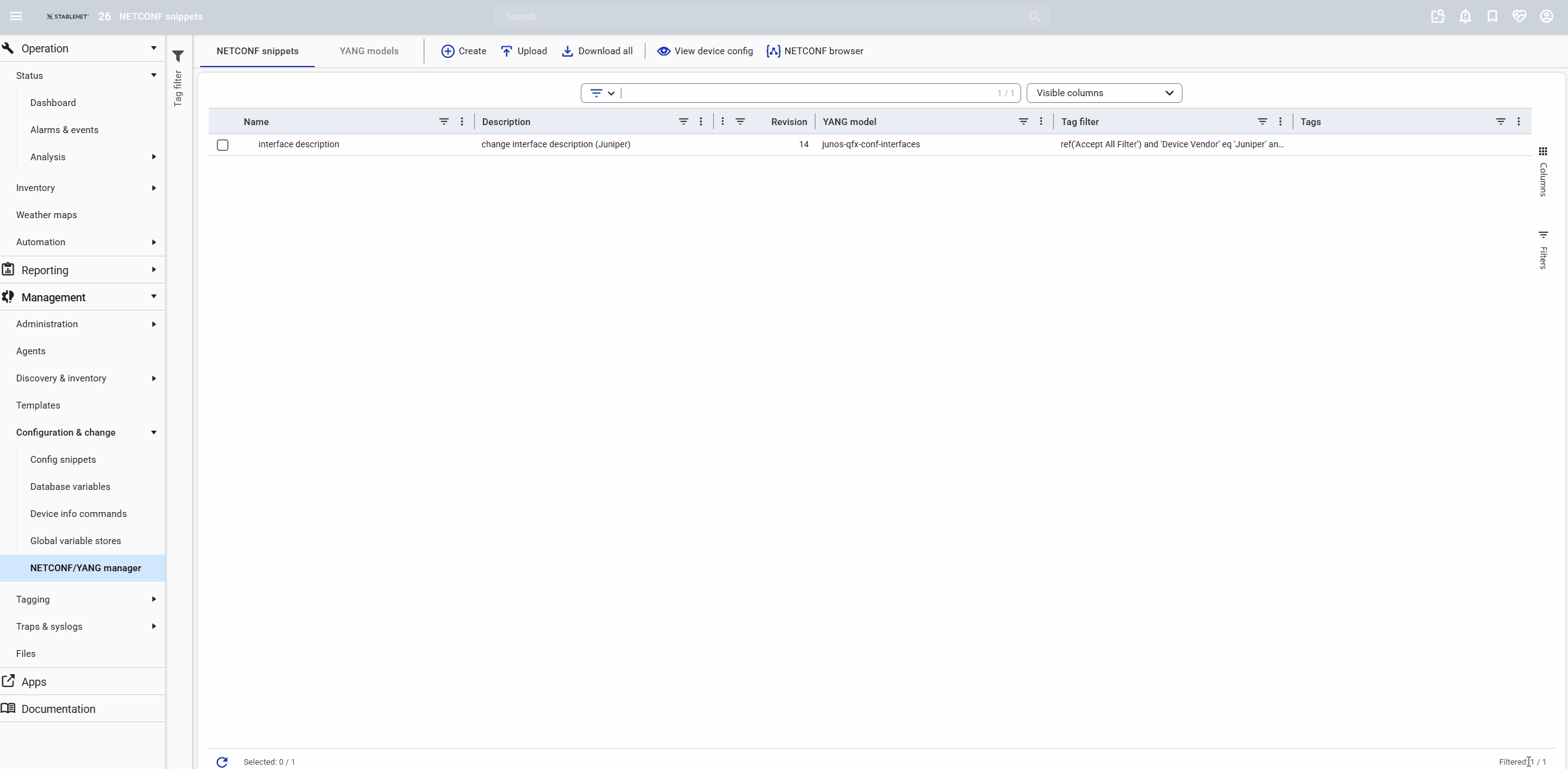Open the Tag filter funnel icon
The height and width of the screenshot is (769, 1568).
click(x=178, y=57)
